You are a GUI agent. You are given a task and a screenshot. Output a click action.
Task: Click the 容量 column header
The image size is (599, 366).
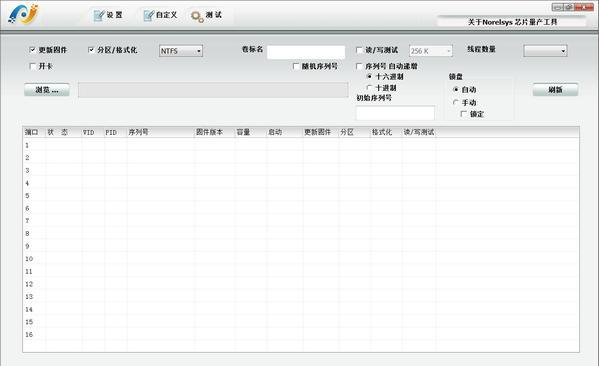pyautogui.click(x=250, y=132)
